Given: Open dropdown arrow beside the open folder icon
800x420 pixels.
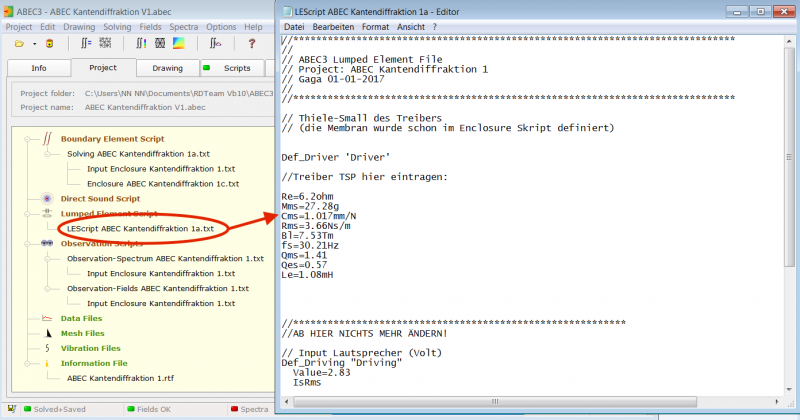Looking at the screenshot, I should coord(35,44).
